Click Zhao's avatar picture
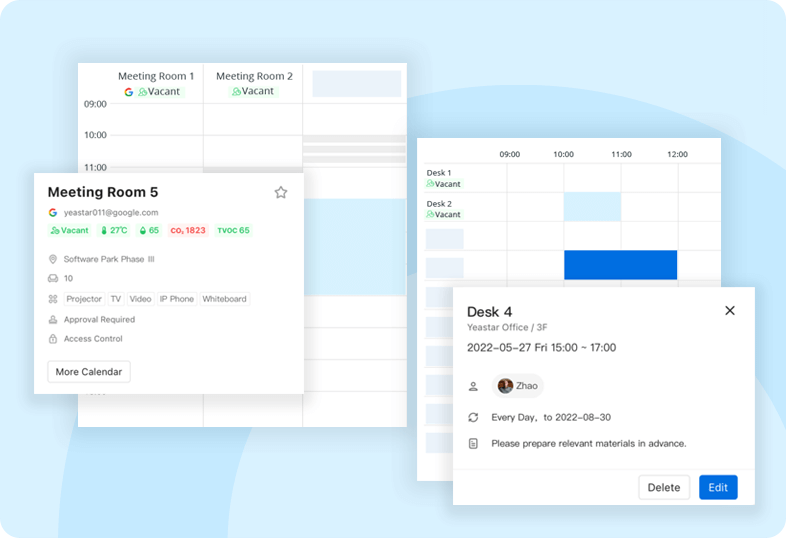 [x=505, y=386]
